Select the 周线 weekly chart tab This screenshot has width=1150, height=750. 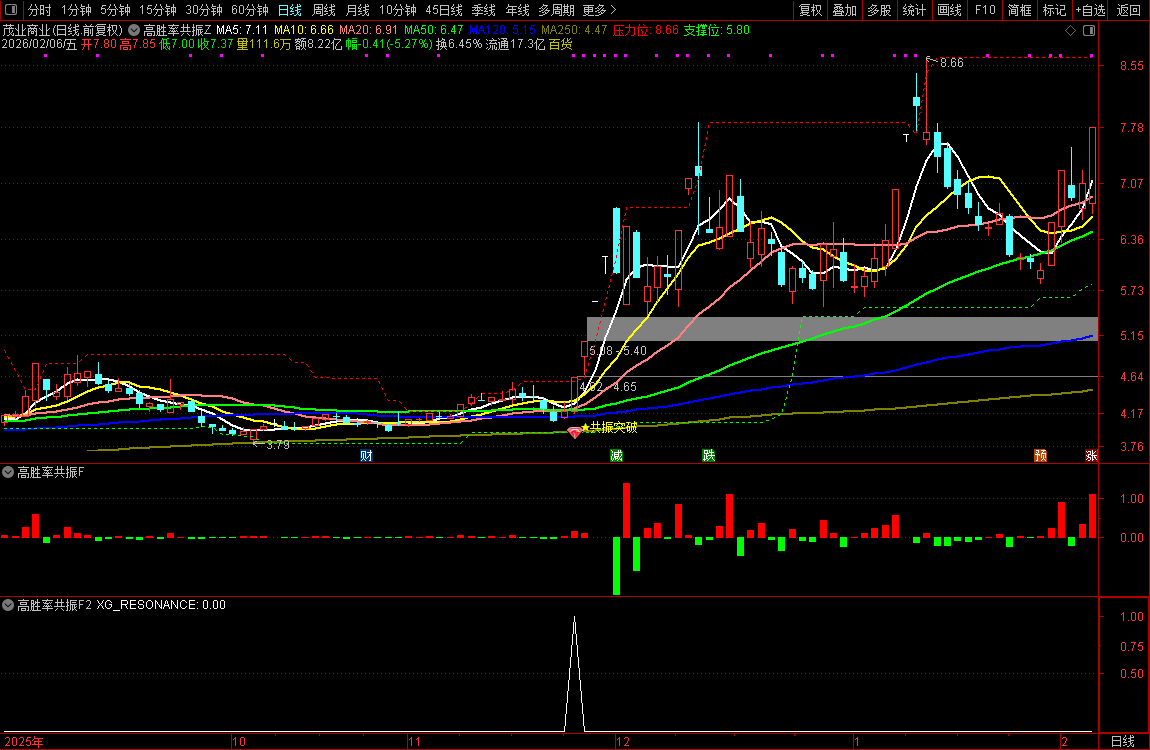click(323, 10)
